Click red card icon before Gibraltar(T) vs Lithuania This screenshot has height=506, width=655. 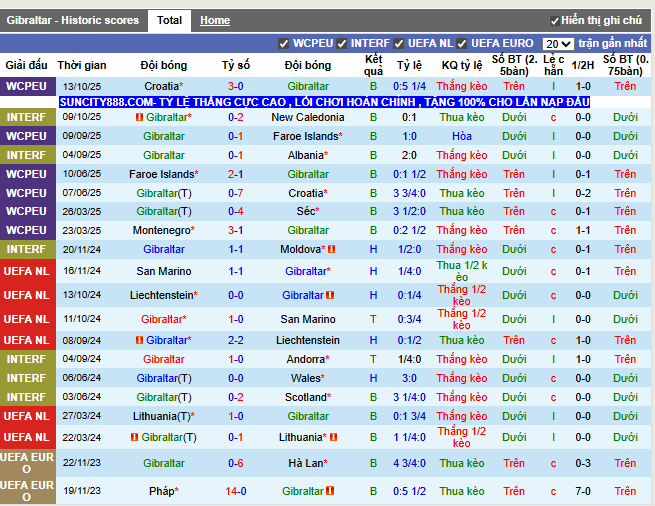tap(135, 437)
